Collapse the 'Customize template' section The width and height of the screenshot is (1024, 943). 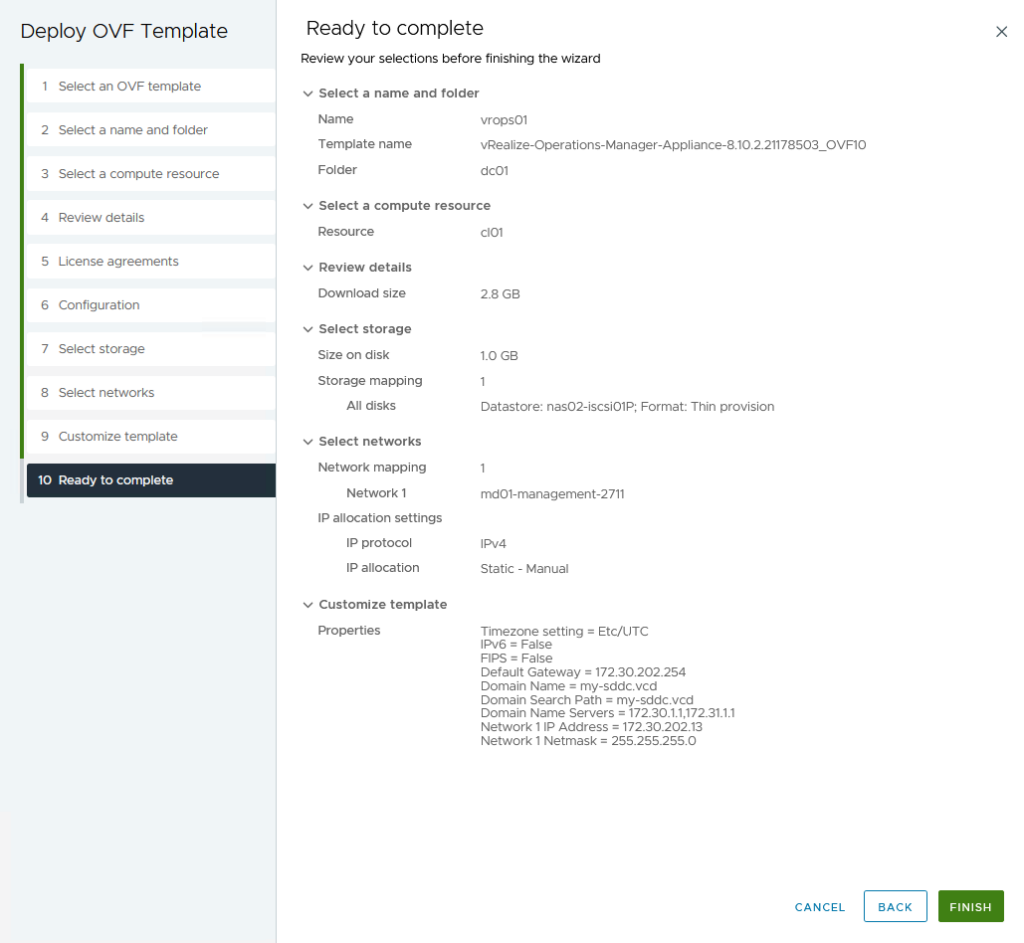point(308,605)
